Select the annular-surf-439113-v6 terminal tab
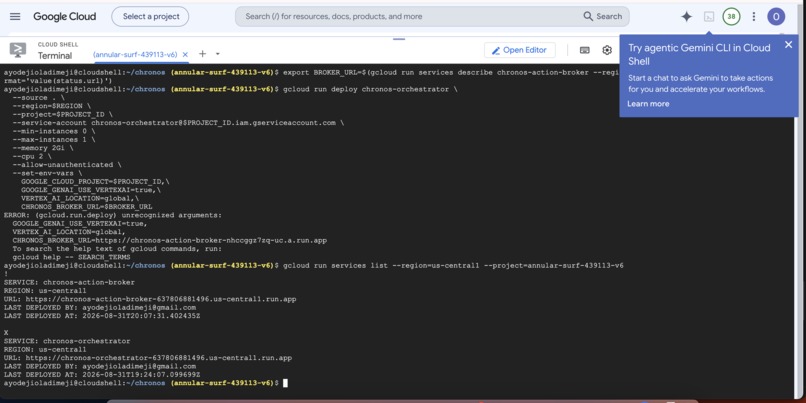Image resolution: width=806 pixels, height=403 pixels. tap(135, 54)
